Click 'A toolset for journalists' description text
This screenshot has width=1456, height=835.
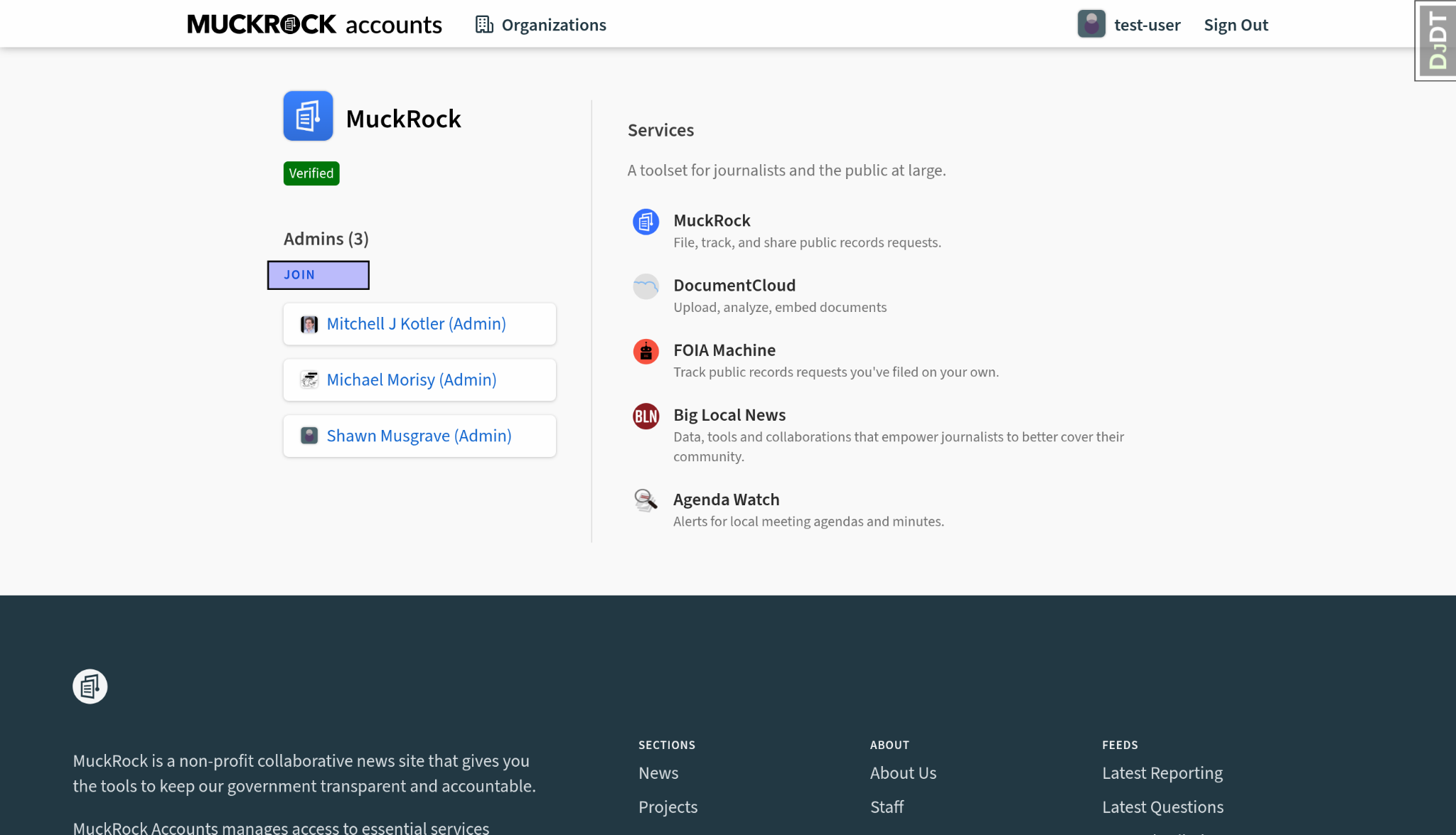(786, 171)
